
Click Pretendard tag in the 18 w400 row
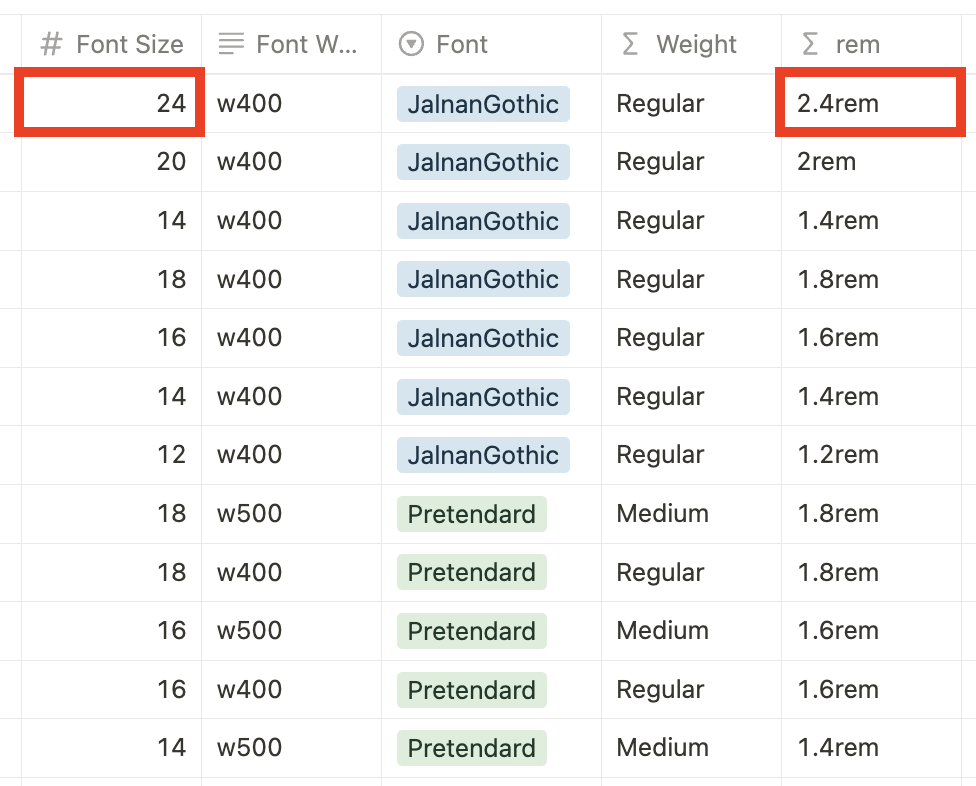coord(472,572)
